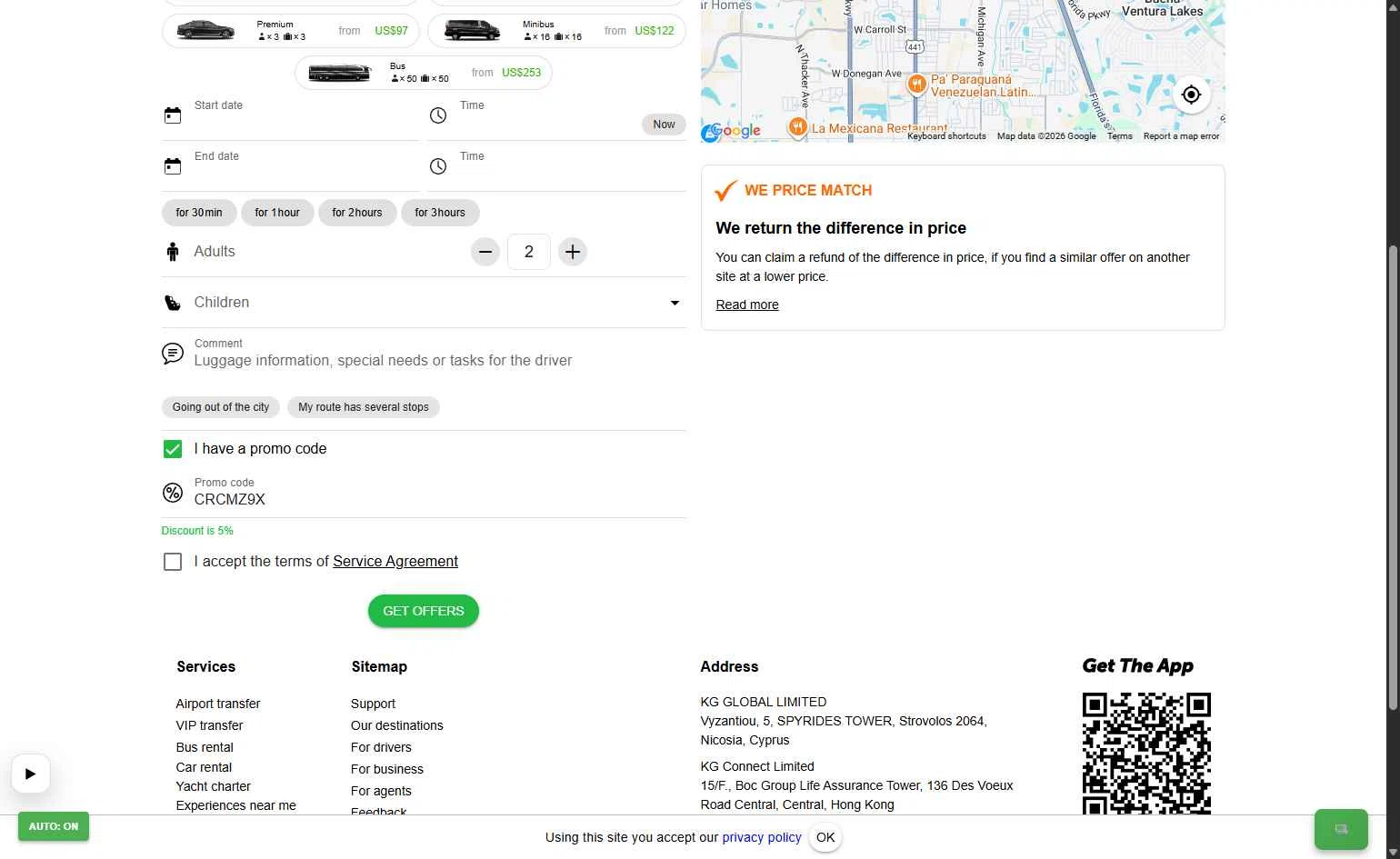Click the End date calendar icon
This screenshot has width=1400, height=859.
[173, 166]
